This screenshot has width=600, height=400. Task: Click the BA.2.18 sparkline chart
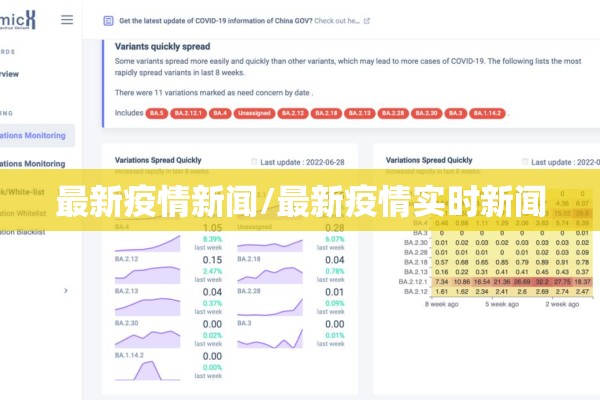(270, 275)
